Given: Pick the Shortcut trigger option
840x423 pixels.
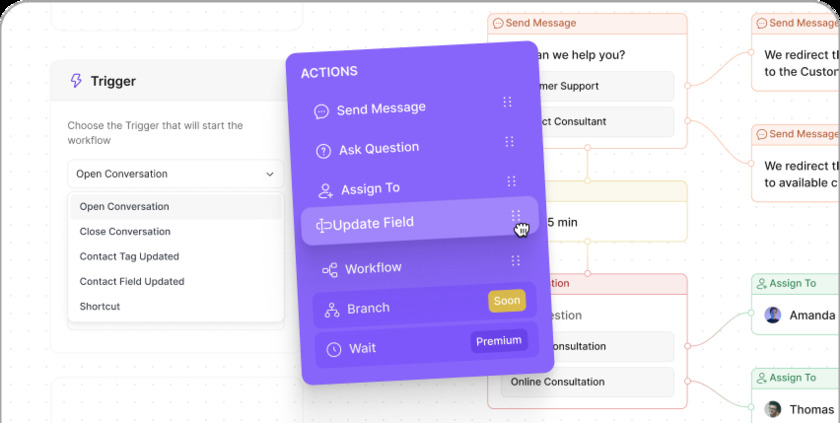Looking at the screenshot, I should click(100, 306).
